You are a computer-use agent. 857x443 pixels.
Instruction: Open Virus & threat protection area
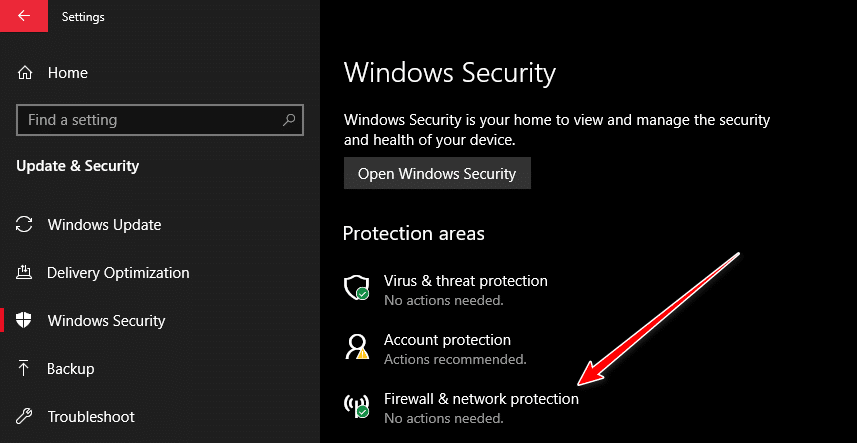point(465,281)
